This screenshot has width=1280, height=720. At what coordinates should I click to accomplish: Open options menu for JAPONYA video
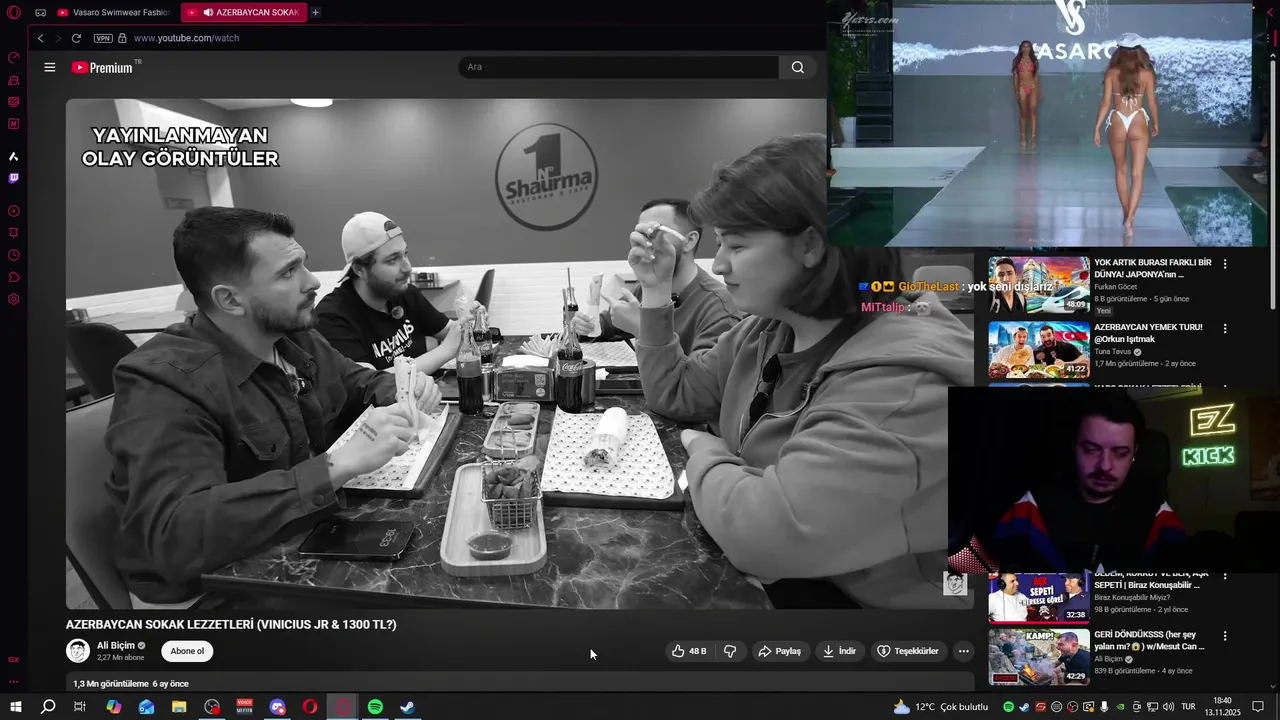[x=1225, y=264]
